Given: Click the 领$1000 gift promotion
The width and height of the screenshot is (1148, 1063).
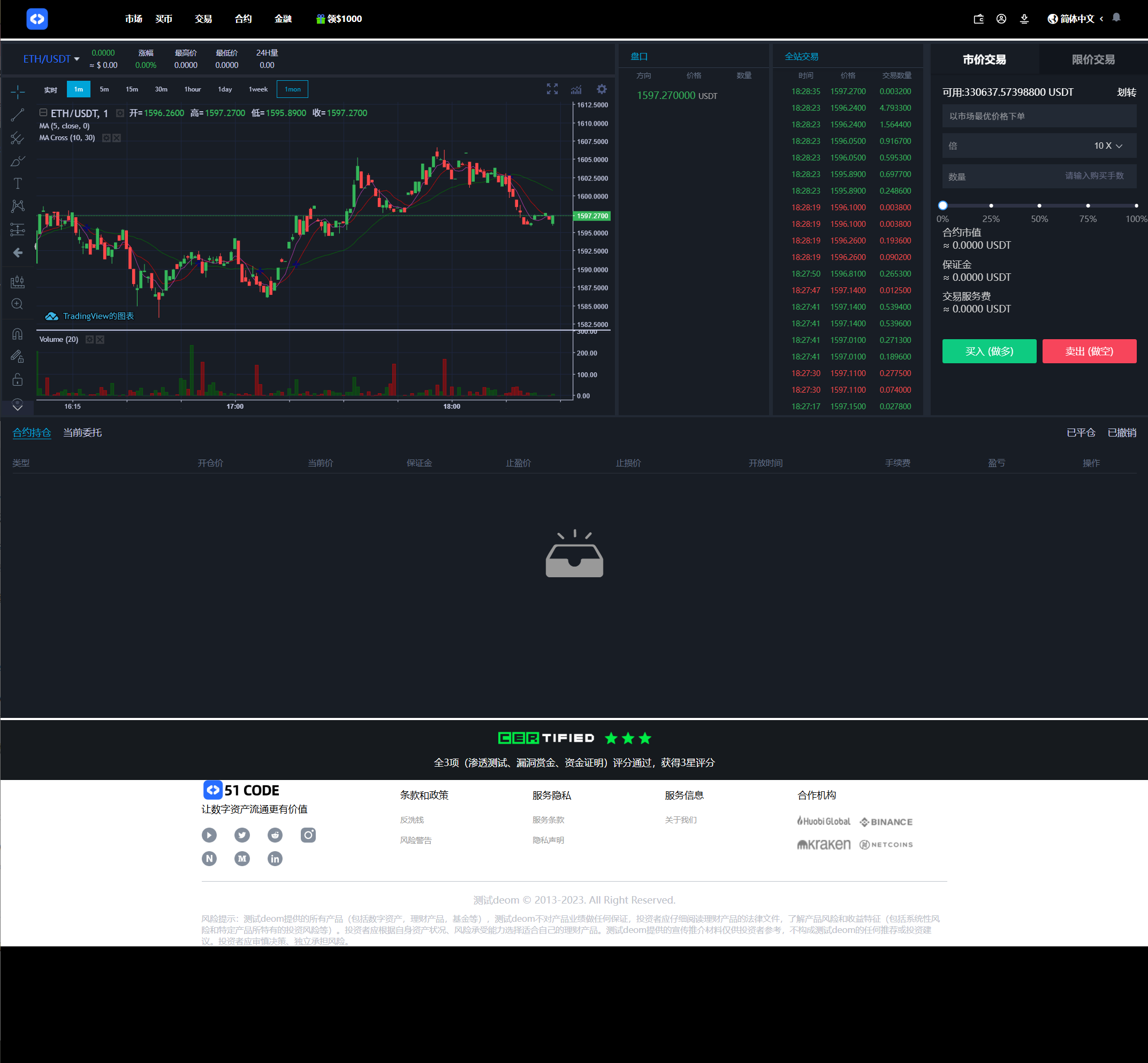Looking at the screenshot, I should (339, 18).
